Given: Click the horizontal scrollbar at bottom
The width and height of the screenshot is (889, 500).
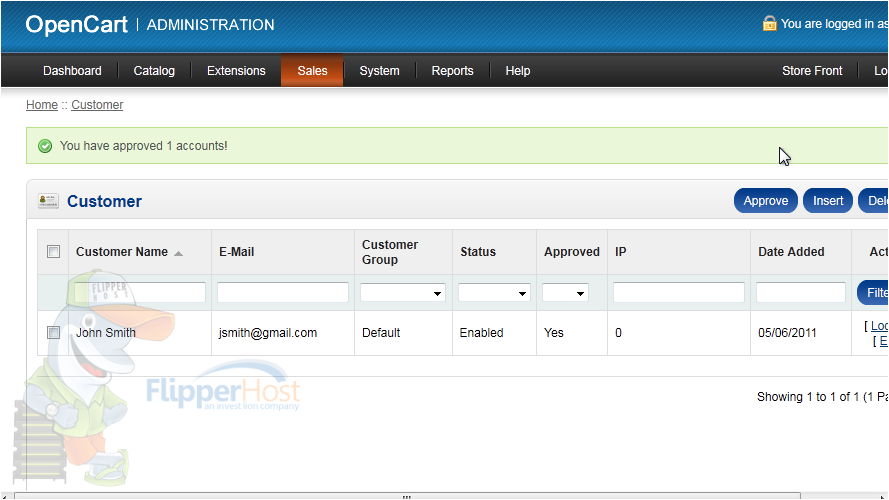Looking at the screenshot, I should tap(407, 496).
